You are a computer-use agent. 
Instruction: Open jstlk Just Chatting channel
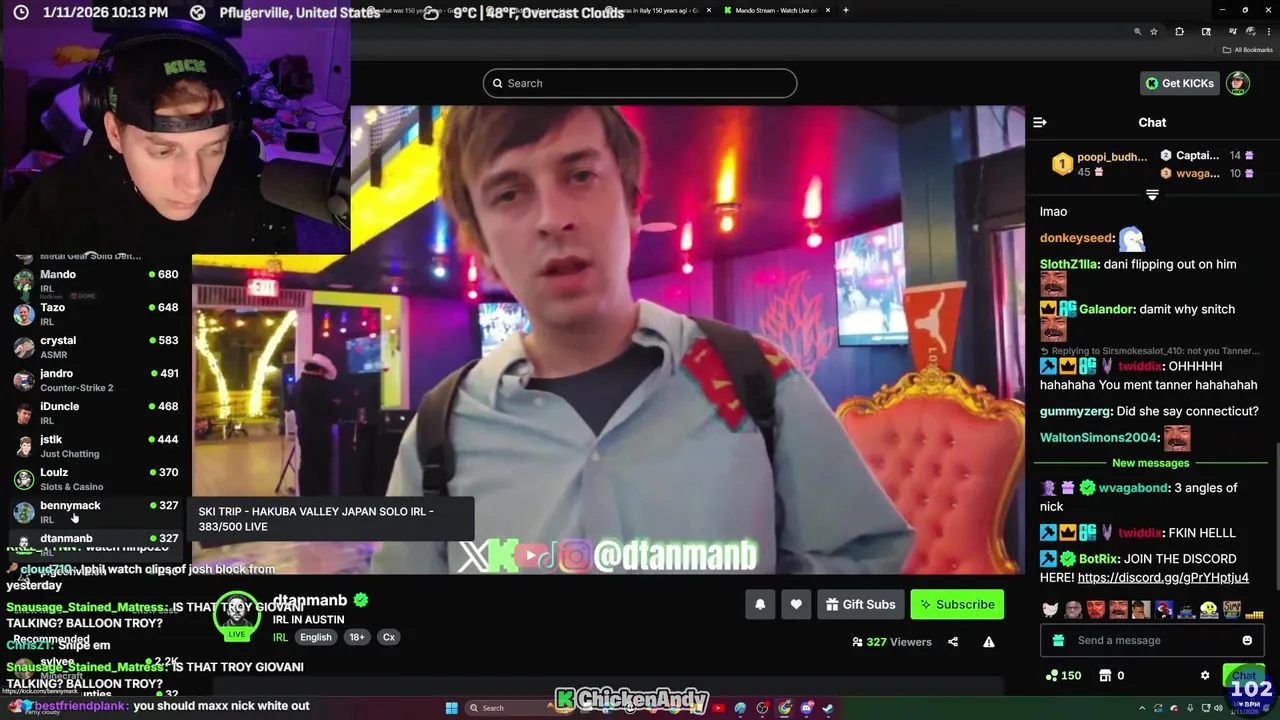(95, 445)
